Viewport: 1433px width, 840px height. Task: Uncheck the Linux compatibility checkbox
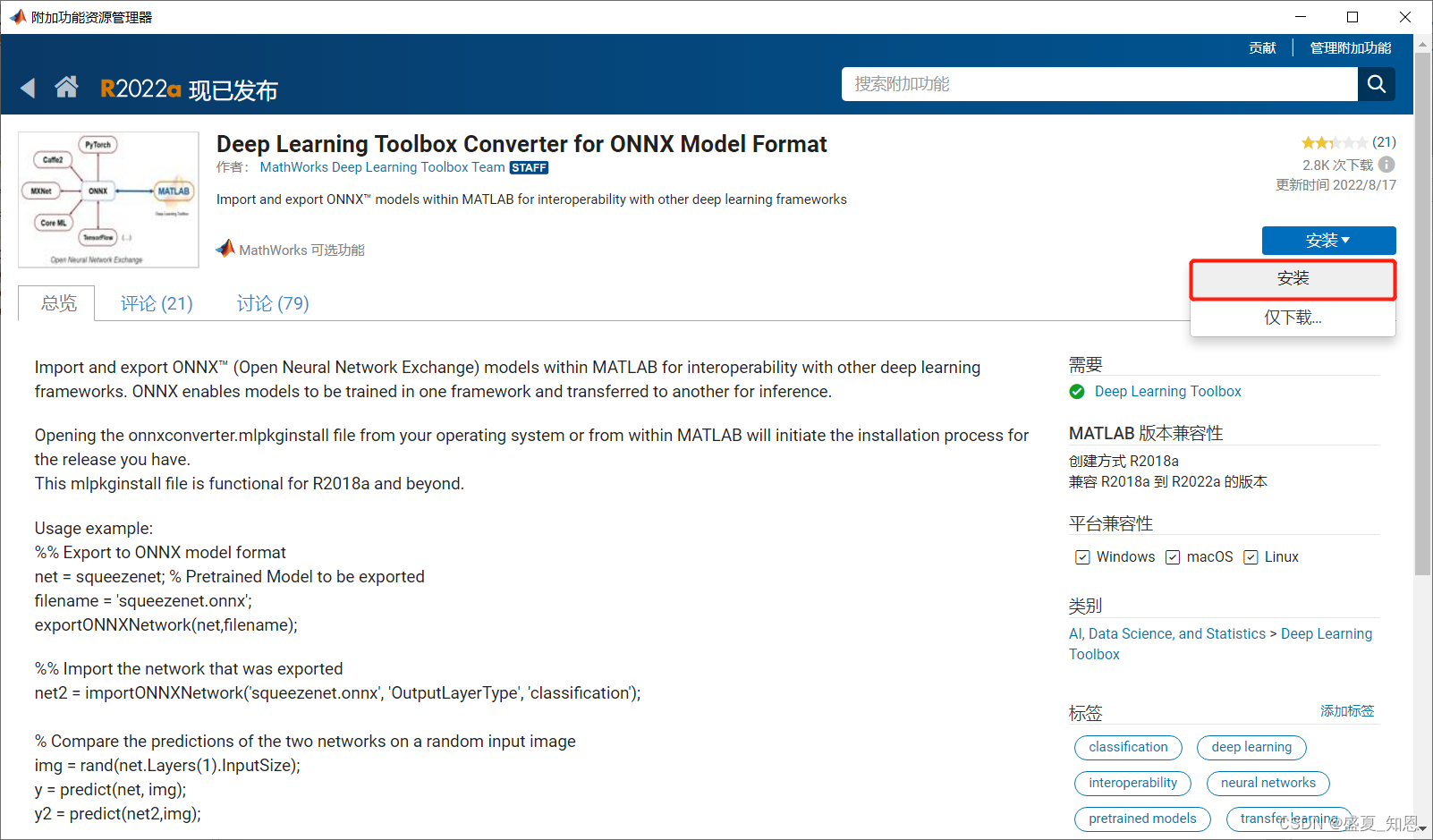[x=1251, y=556]
